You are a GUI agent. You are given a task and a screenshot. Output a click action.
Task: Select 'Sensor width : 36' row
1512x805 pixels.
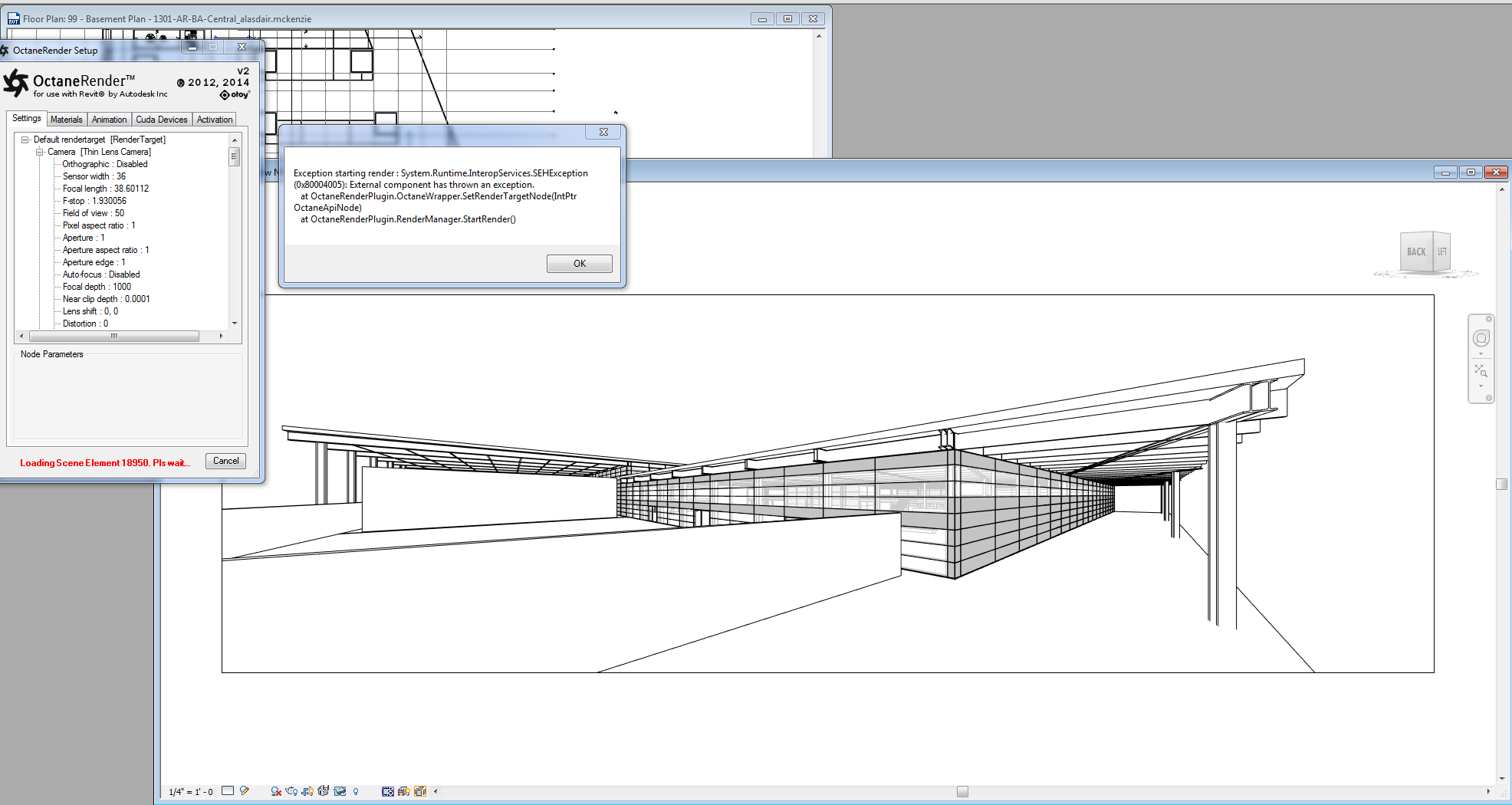tap(94, 176)
